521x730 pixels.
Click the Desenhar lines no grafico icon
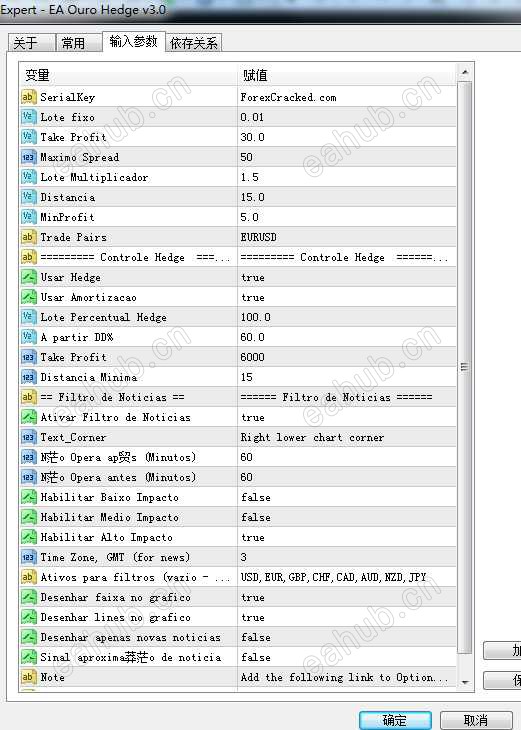pyautogui.click(x=28, y=617)
